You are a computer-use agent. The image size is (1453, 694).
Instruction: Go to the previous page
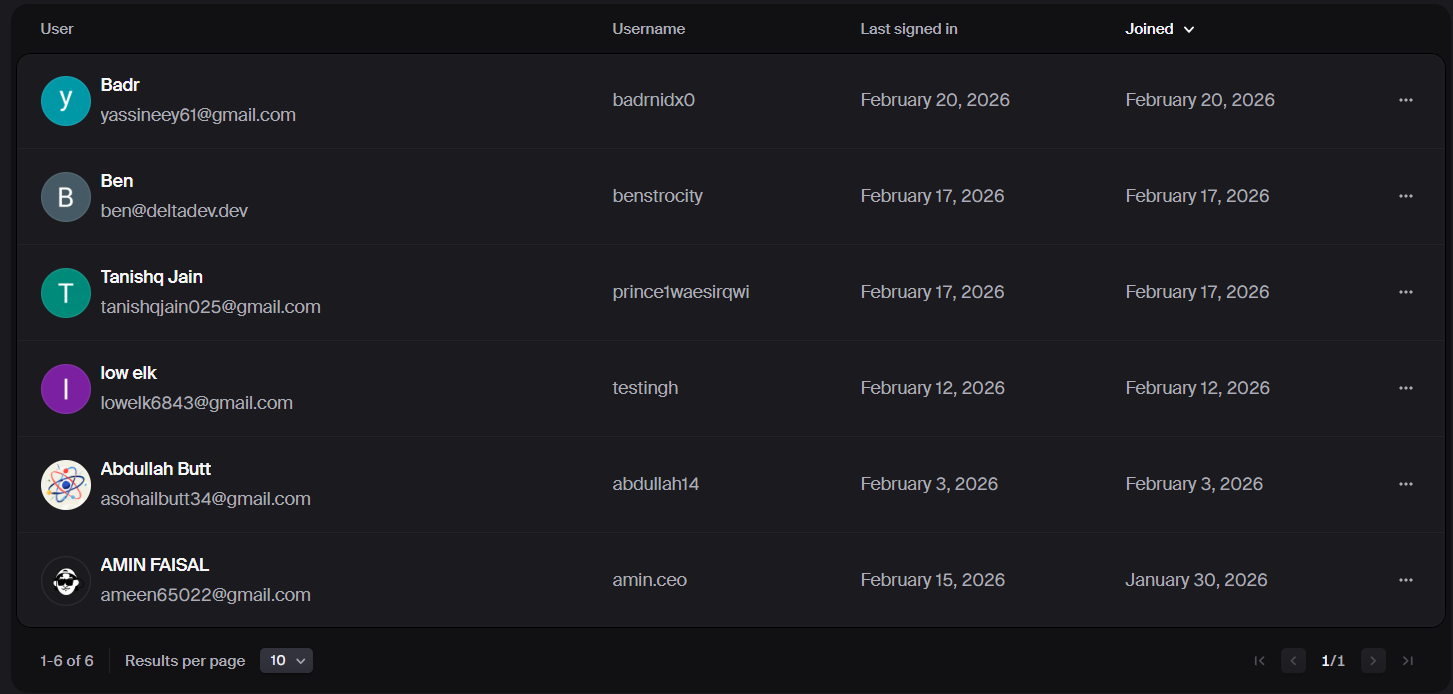(x=1293, y=660)
